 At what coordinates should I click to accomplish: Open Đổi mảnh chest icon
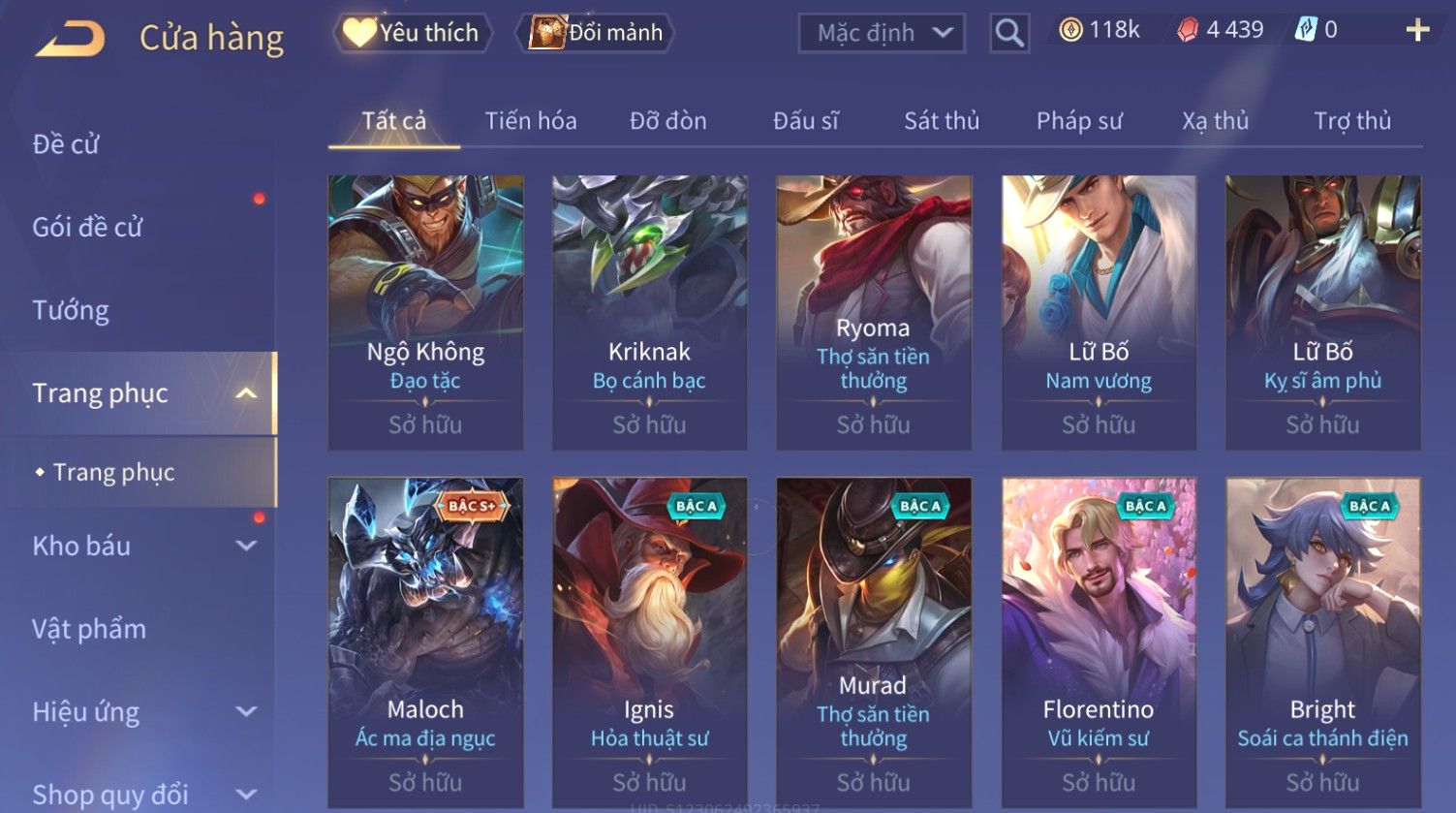[546, 33]
